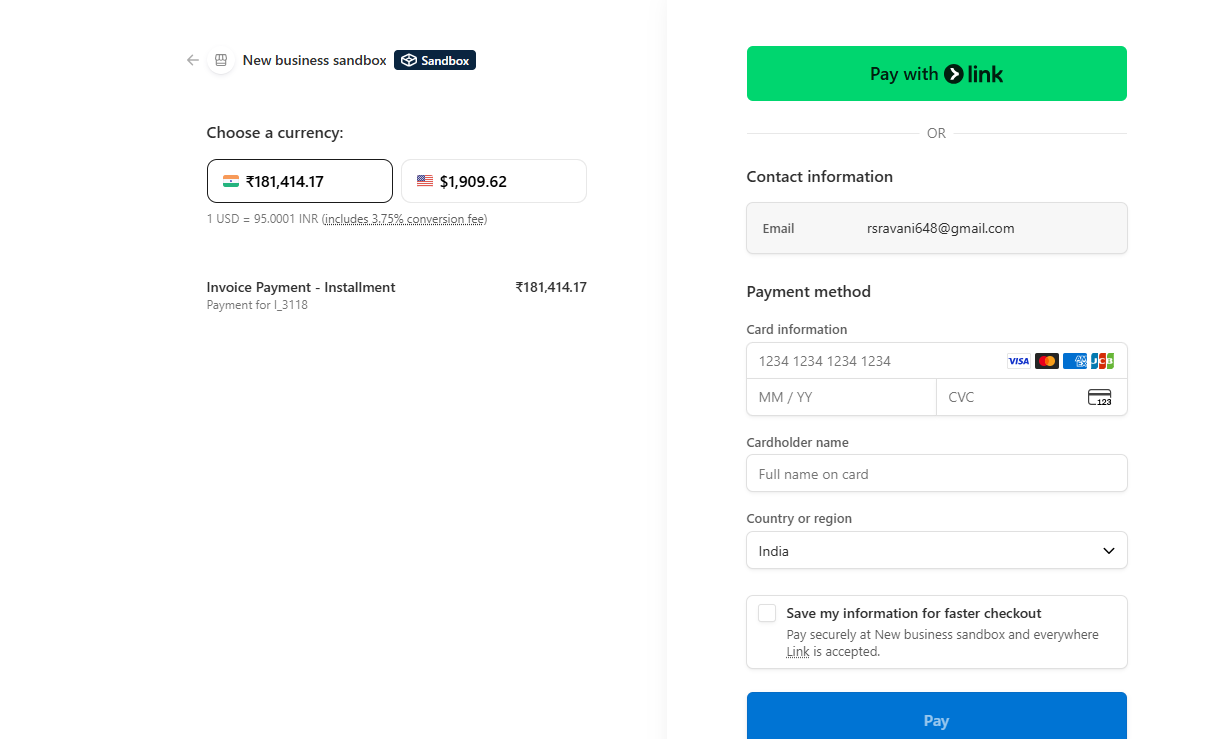1213x739 pixels.
Task: Click the American Express logo
Action: tap(1075, 361)
